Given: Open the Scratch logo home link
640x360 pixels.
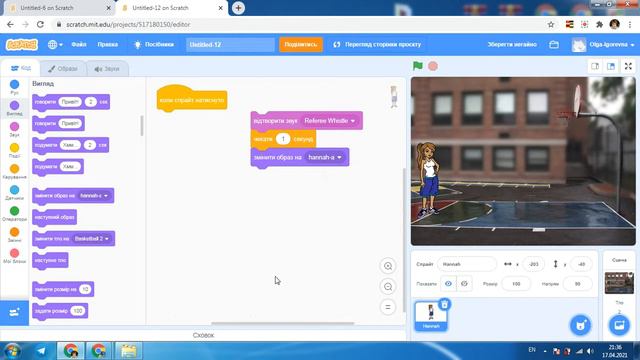Looking at the screenshot, I should (22, 44).
